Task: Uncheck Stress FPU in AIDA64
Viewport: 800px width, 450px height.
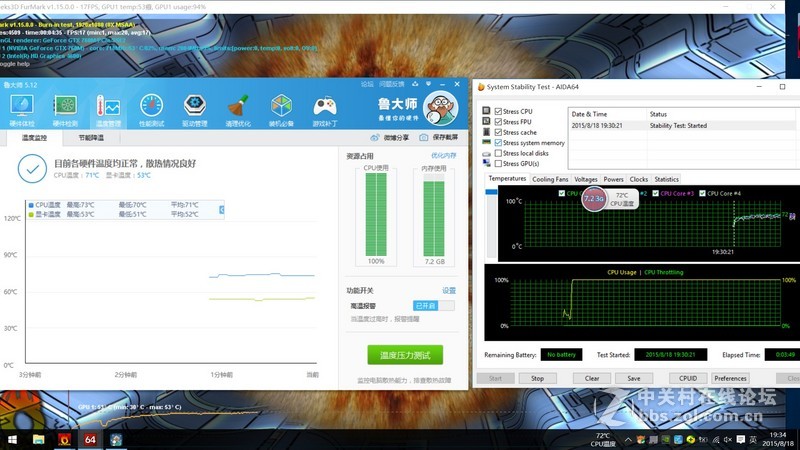Action: click(498, 122)
